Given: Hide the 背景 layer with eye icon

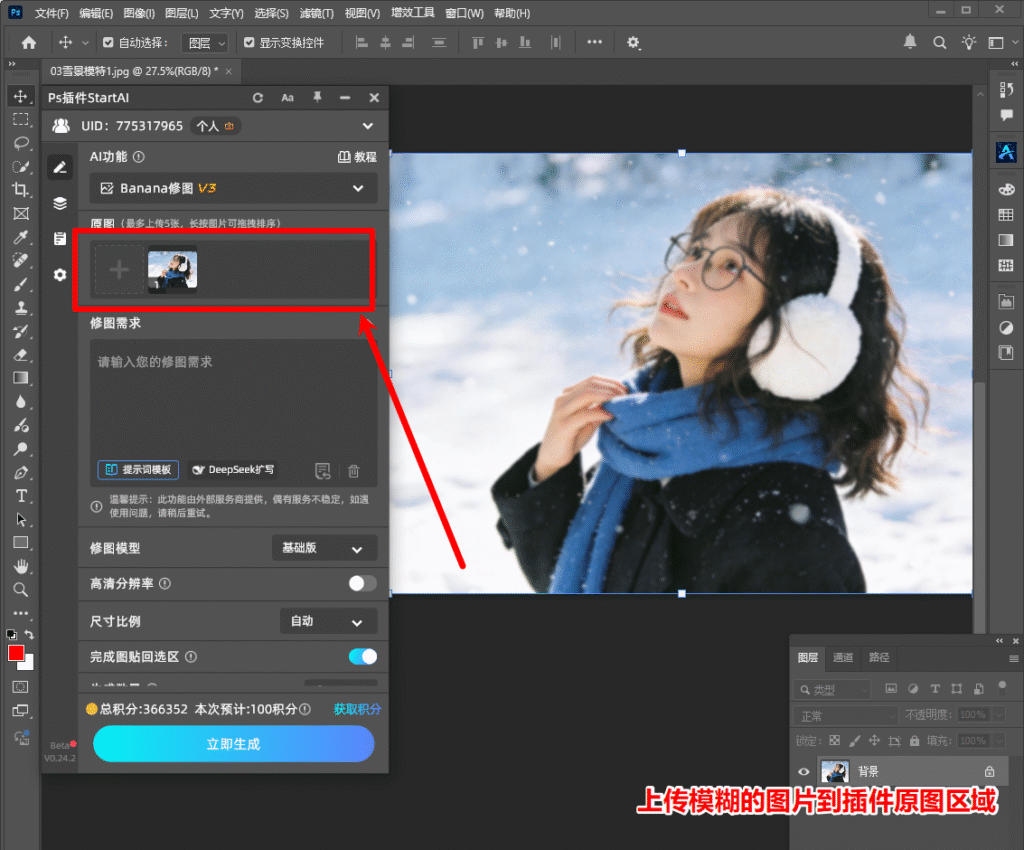Looking at the screenshot, I should coord(804,772).
